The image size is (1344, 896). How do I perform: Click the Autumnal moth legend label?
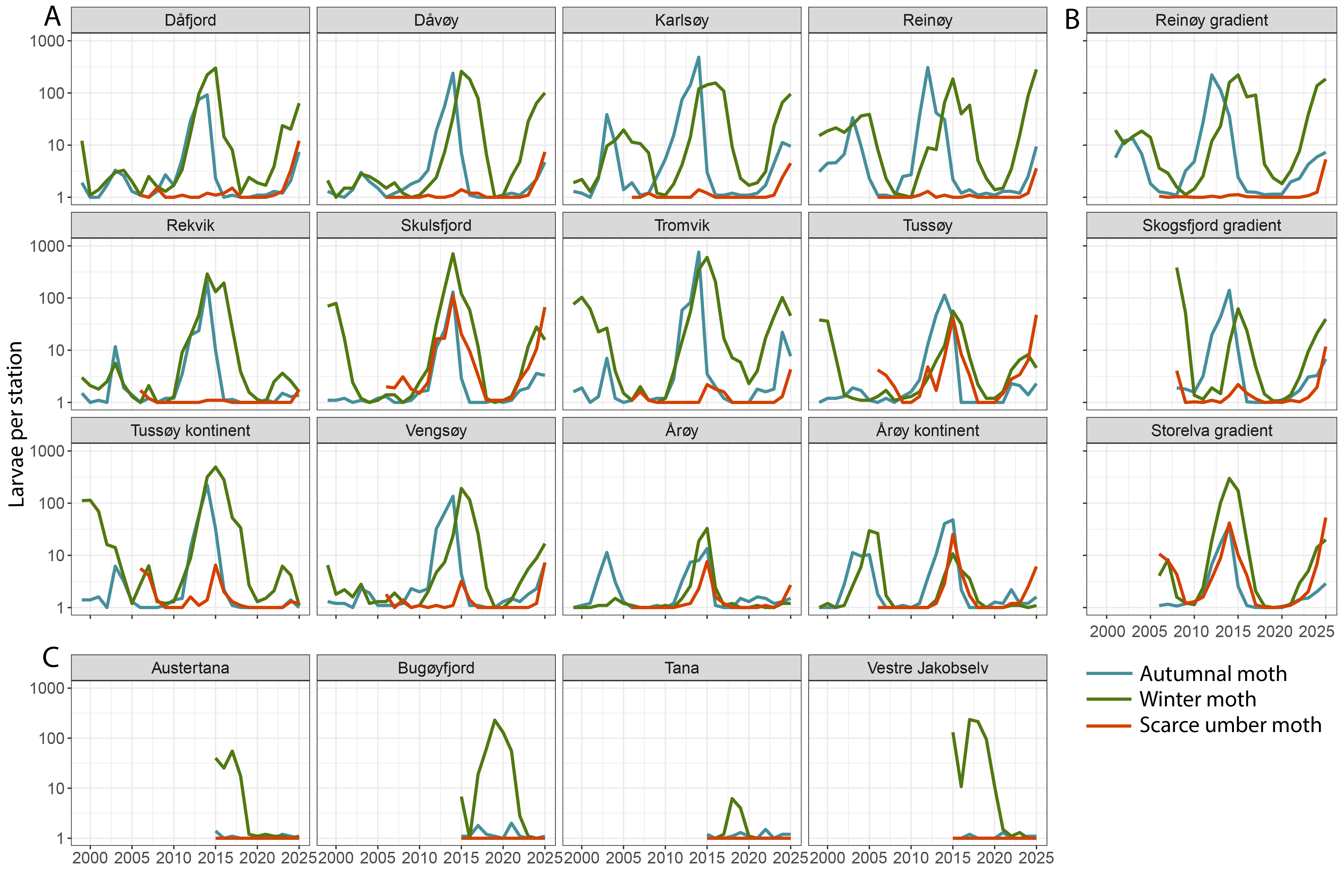[x=1213, y=674]
